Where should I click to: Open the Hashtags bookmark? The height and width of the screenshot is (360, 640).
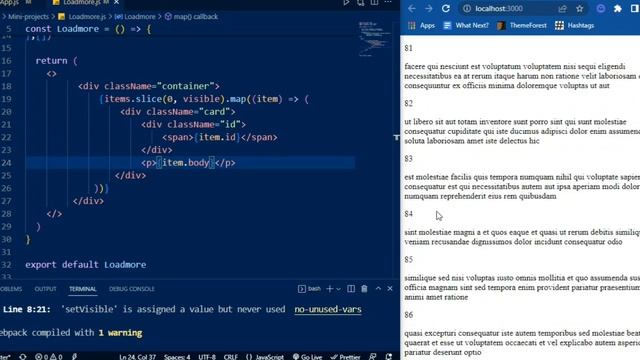point(575,25)
